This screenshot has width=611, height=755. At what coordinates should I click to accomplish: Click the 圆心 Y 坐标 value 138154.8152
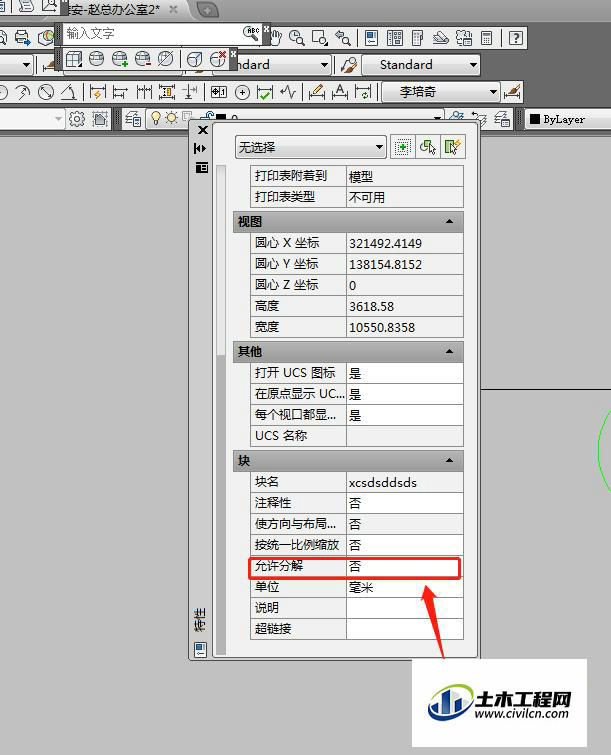(404, 264)
